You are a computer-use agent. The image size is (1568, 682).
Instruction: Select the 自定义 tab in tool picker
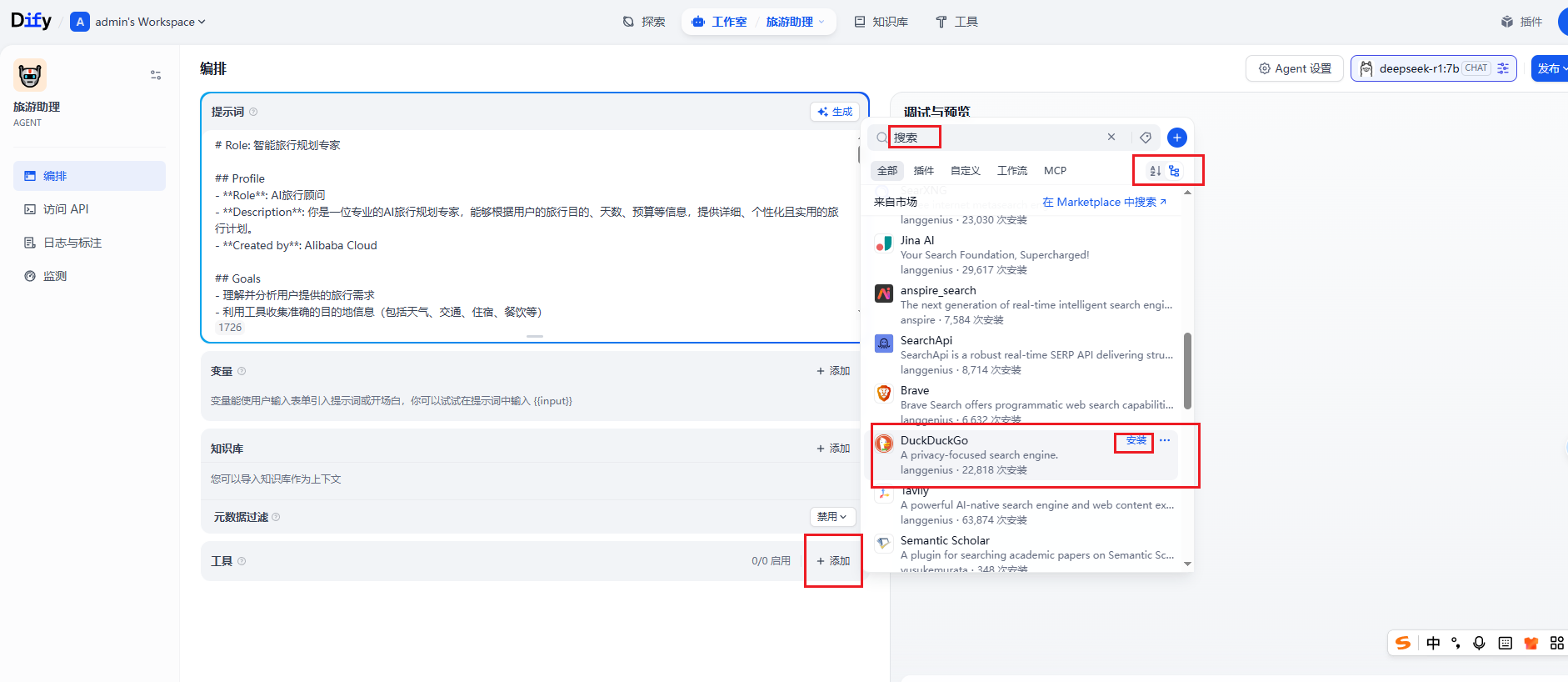pos(966,171)
